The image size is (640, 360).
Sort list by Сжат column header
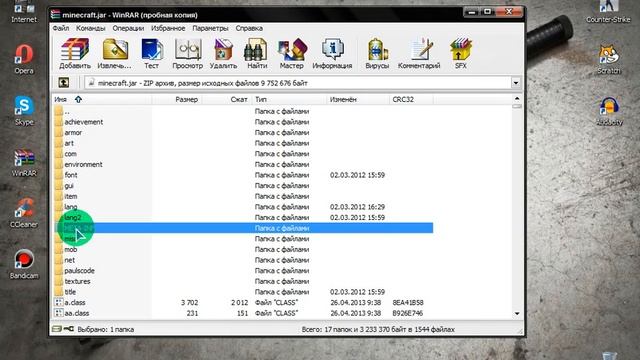(227, 99)
